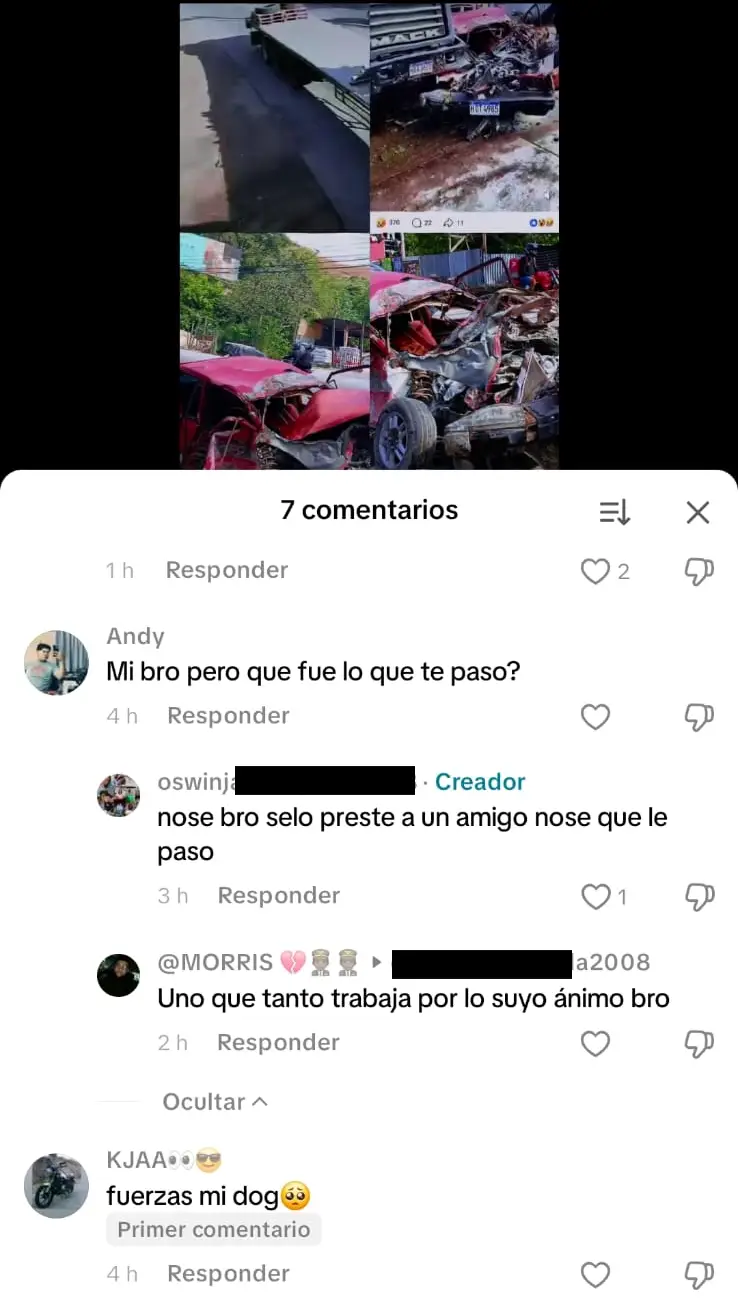Open Andy's profile picture

coord(56,662)
